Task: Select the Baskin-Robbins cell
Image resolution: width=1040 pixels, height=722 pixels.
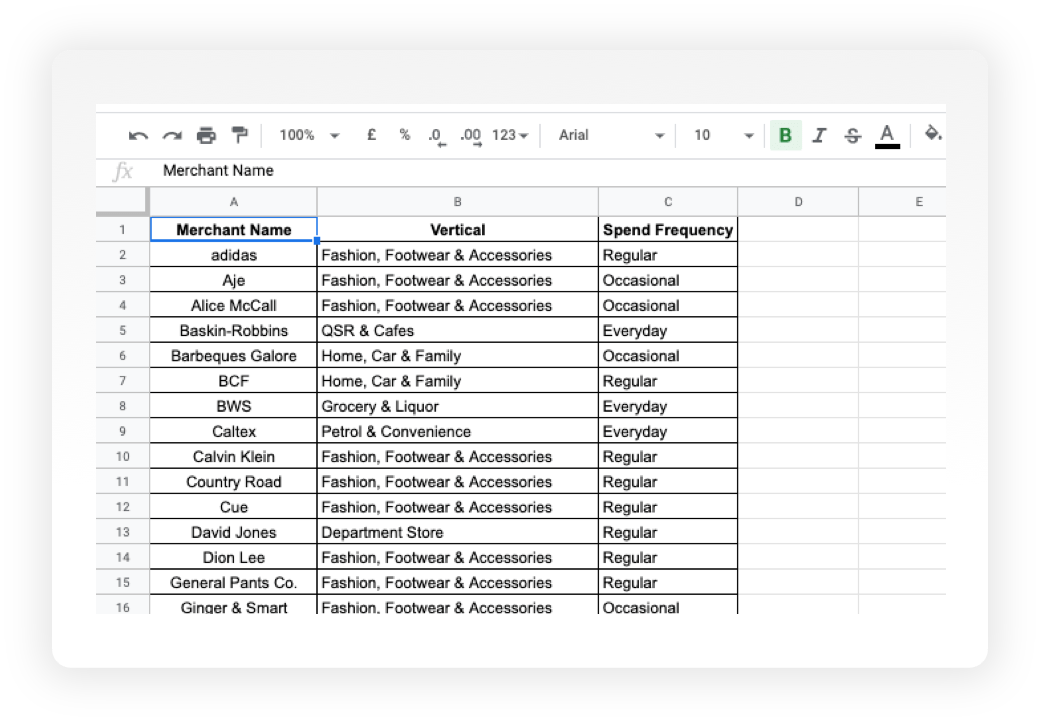Action: coord(233,330)
